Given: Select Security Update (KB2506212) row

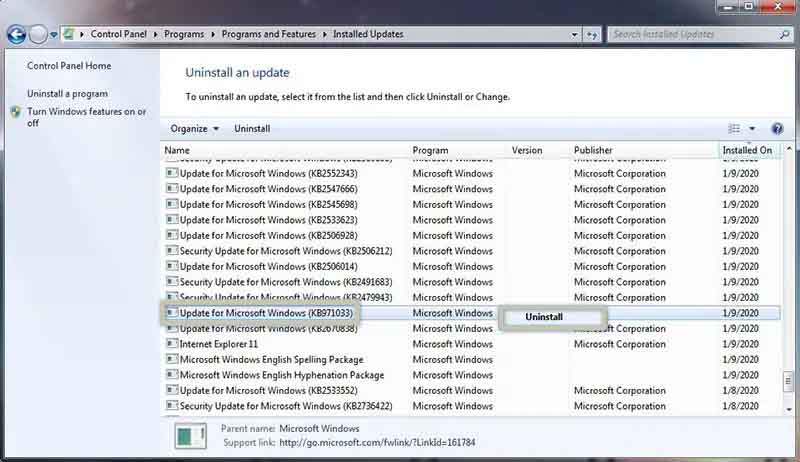Looking at the screenshot, I should (x=472, y=251).
